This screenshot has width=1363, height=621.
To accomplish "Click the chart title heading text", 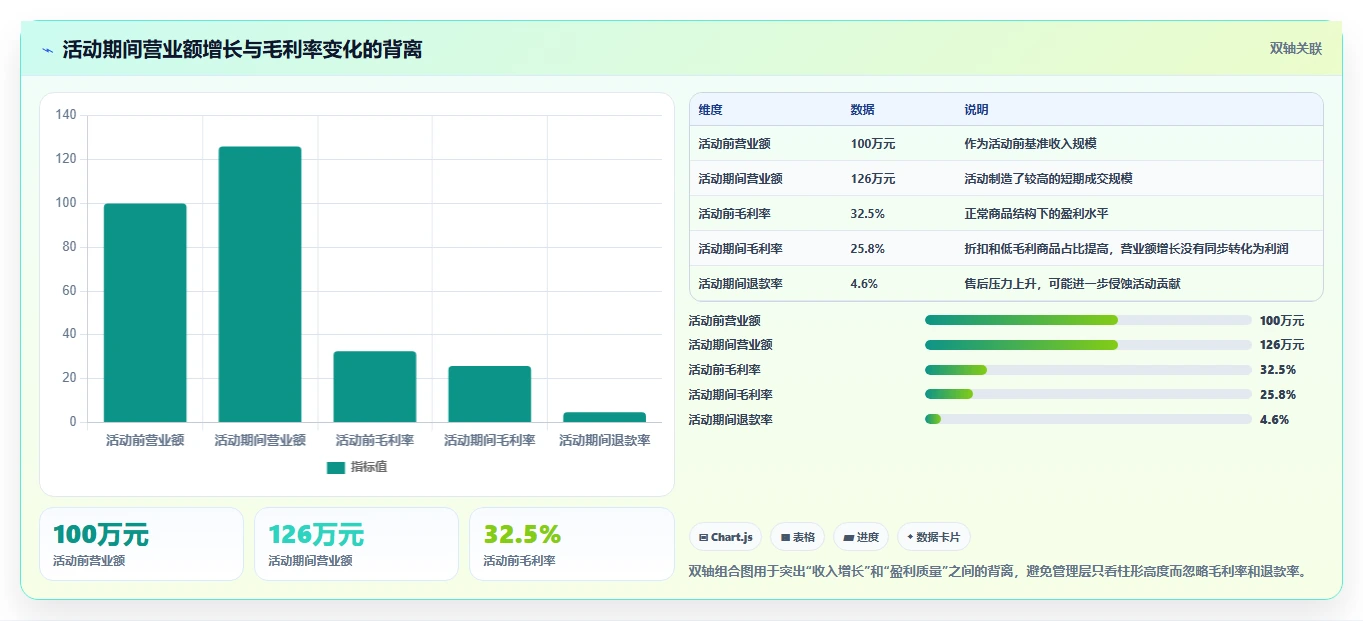I will (242, 50).
